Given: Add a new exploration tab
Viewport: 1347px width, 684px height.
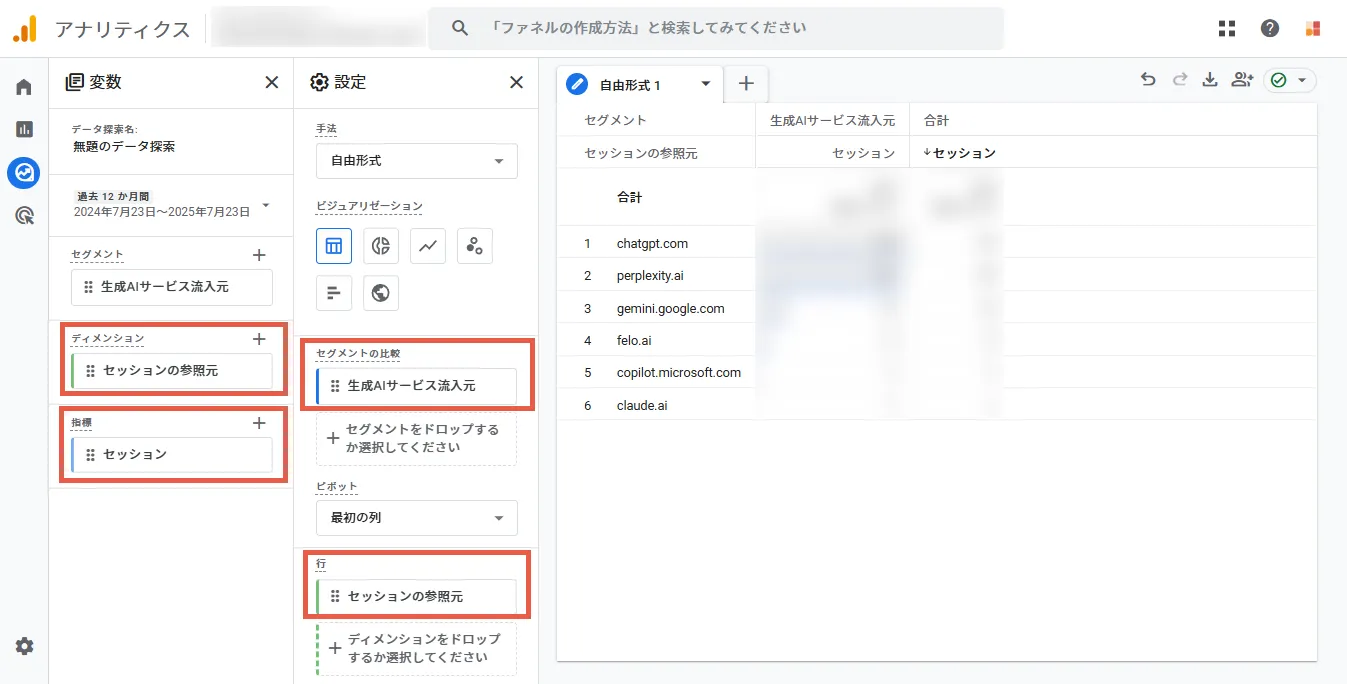Looking at the screenshot, I should click(746, 84).
